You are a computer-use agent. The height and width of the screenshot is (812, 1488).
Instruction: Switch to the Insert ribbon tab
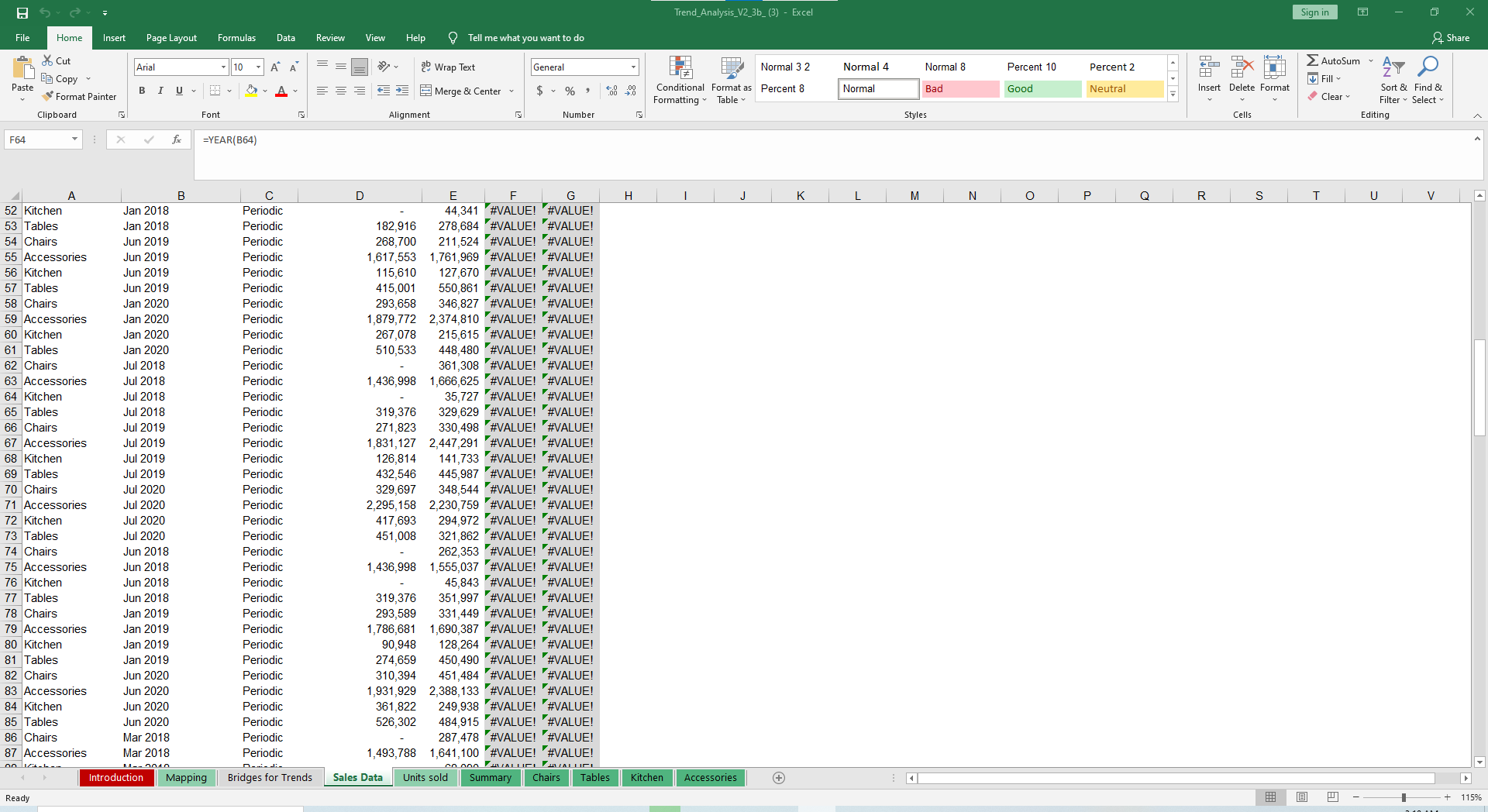pos(114,38)
